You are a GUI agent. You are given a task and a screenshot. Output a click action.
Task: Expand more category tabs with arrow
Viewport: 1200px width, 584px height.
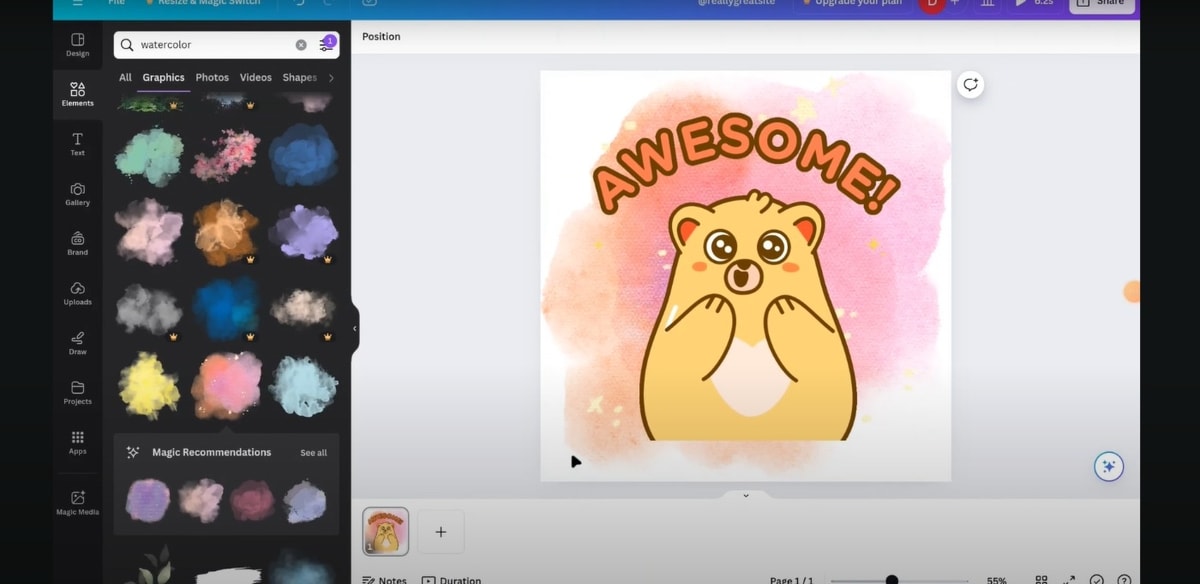tap(331, 77)
